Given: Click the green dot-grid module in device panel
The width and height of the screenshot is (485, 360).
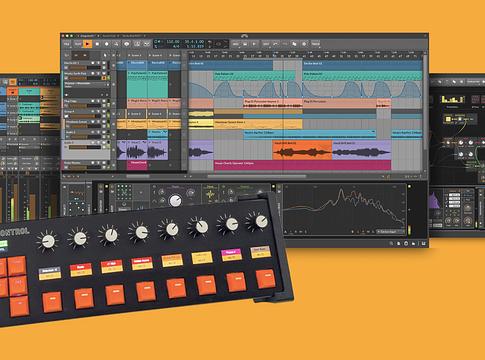Looking at the screenshot, I should click(124, 191).
